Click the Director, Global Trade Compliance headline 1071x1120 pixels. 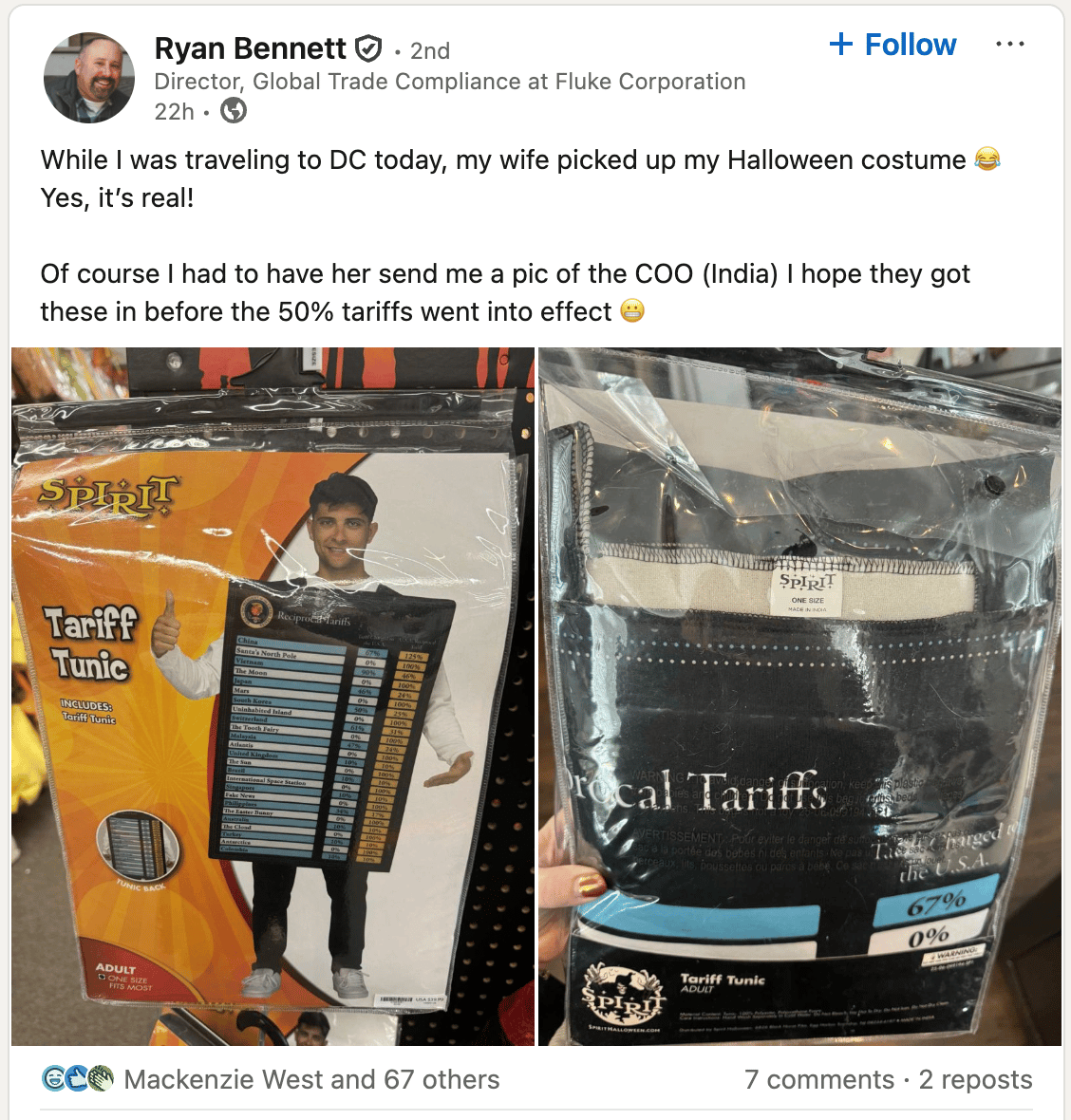pyautogui.click(x=450, y=82)
